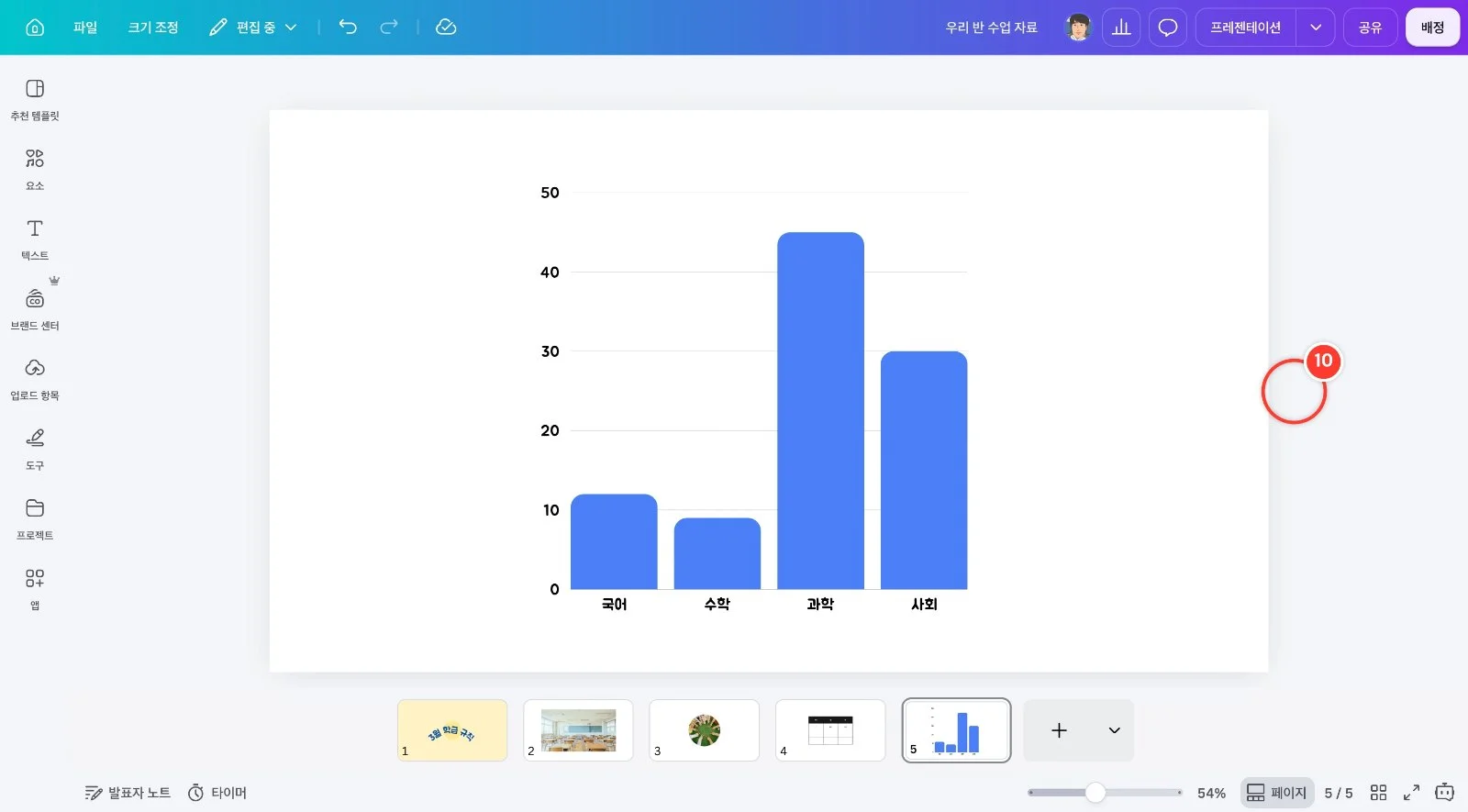Open the 파일 menu
This screenshot has width=1468, height=812.
pos(85,28)
